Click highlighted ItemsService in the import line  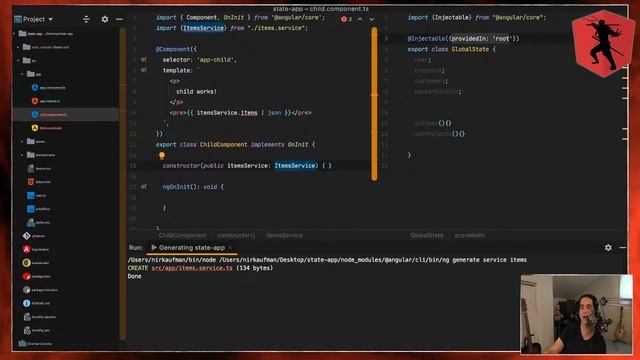[x=203, y=28]
